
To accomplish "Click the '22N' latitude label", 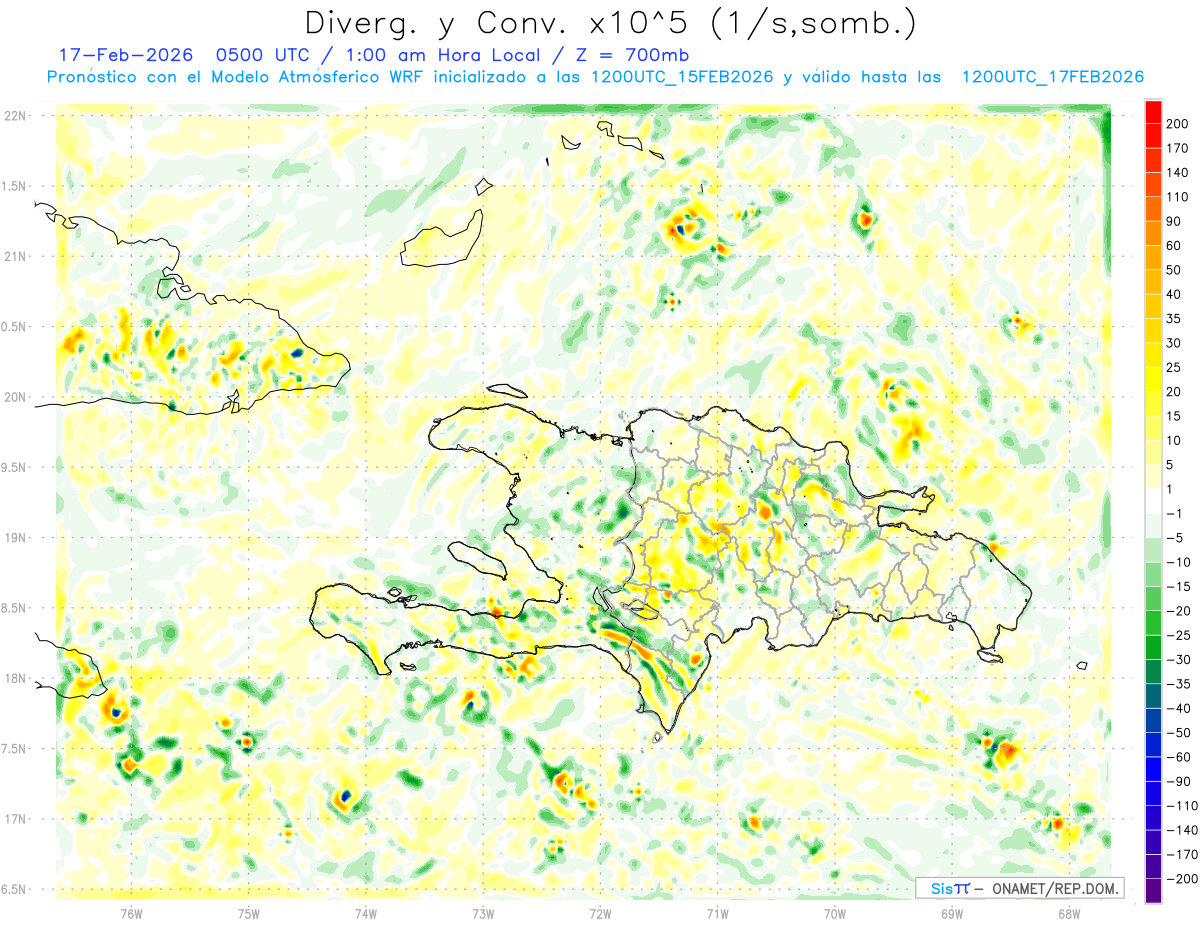I will pyautogui.click(x=15, y=116).
